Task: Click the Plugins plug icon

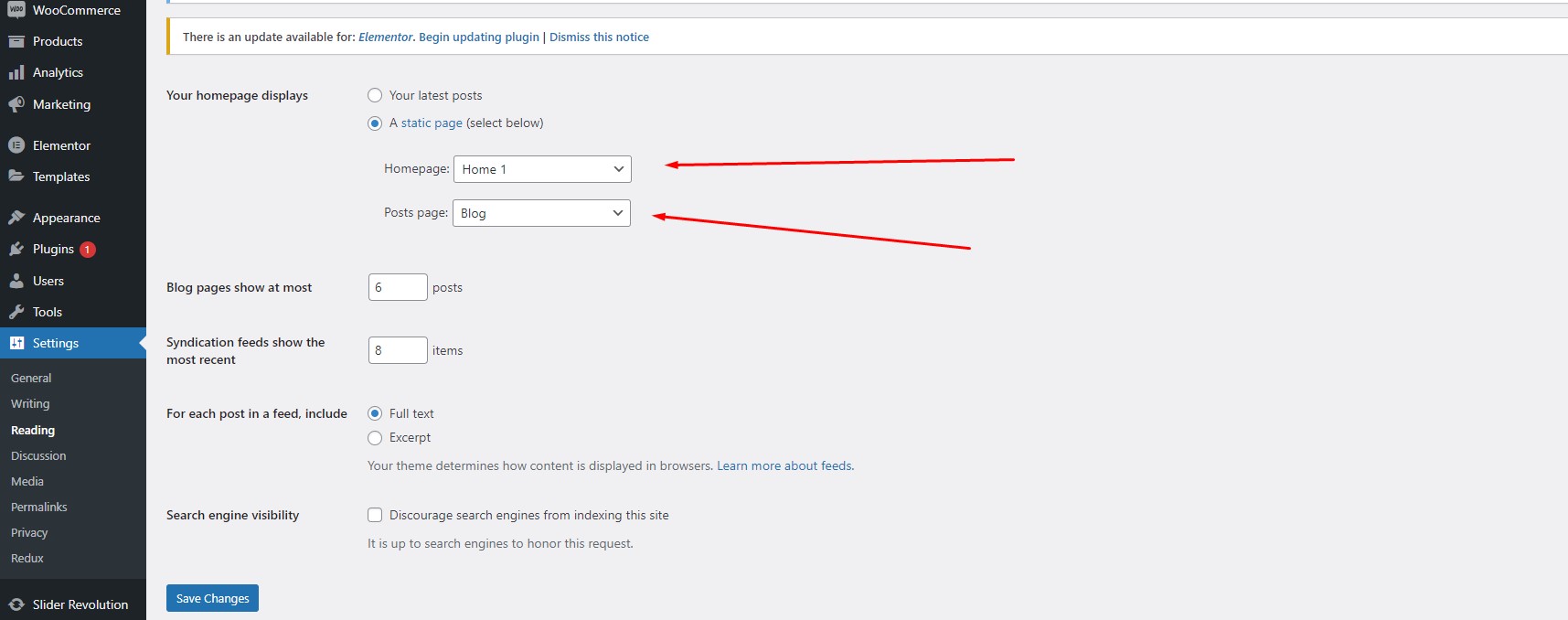Action: pyautogui.click(x=16, y=249)
